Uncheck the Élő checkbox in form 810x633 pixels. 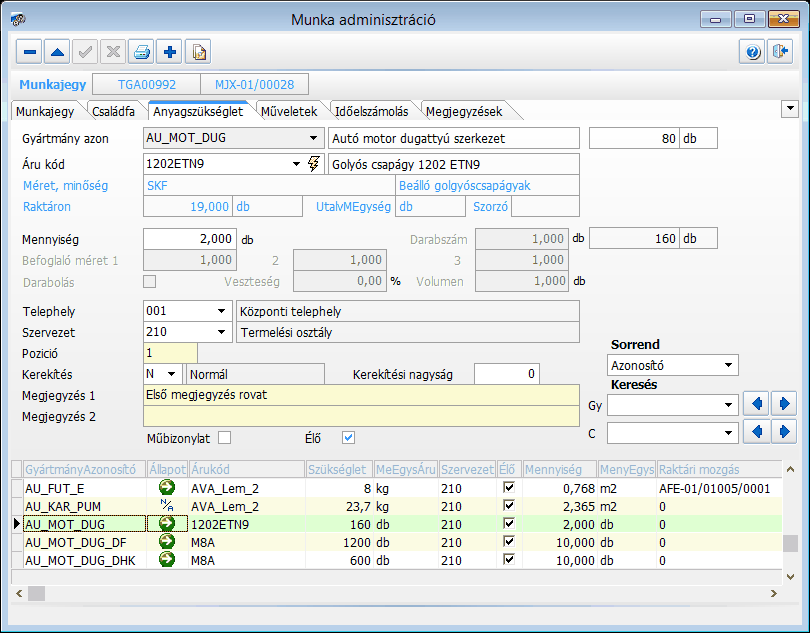pyautogui.click(x=348, y=438)
